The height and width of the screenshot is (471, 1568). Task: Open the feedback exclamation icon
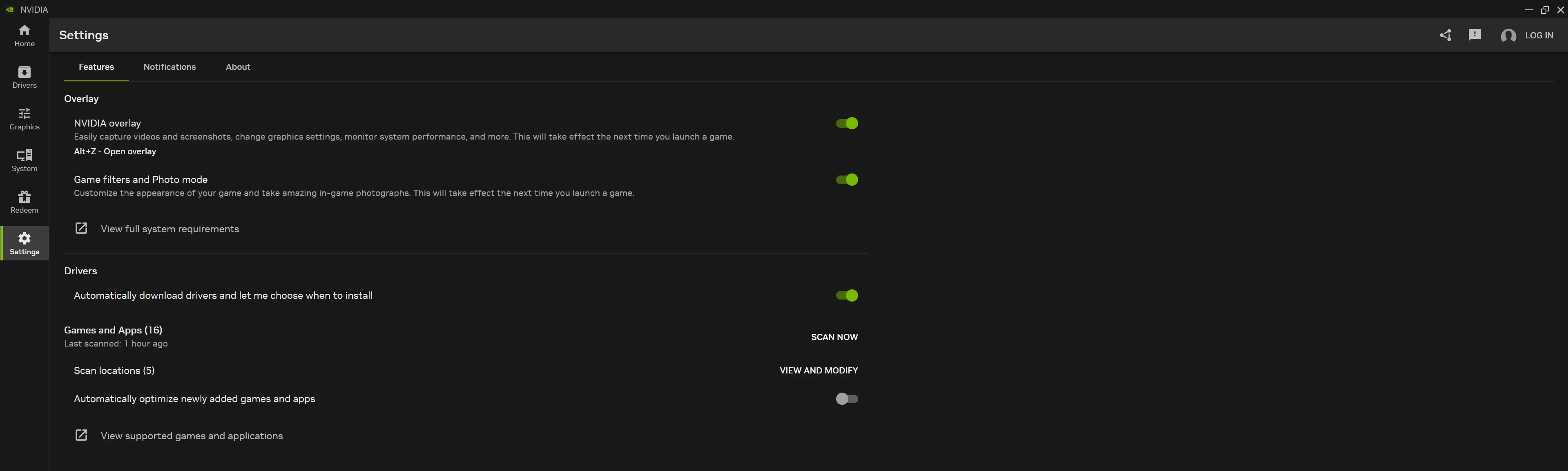click(1474, 35)
